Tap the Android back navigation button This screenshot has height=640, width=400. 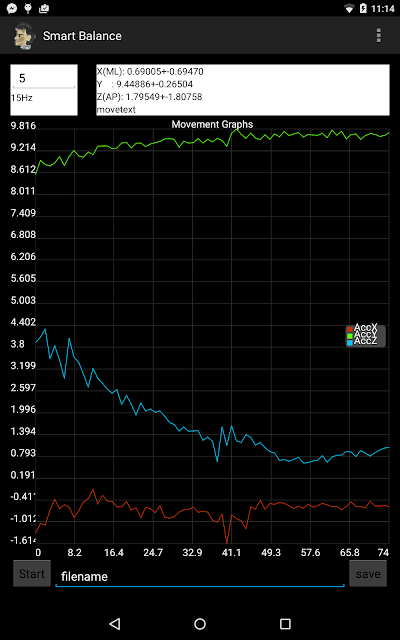pyautogui.click(x=115, y=624)
